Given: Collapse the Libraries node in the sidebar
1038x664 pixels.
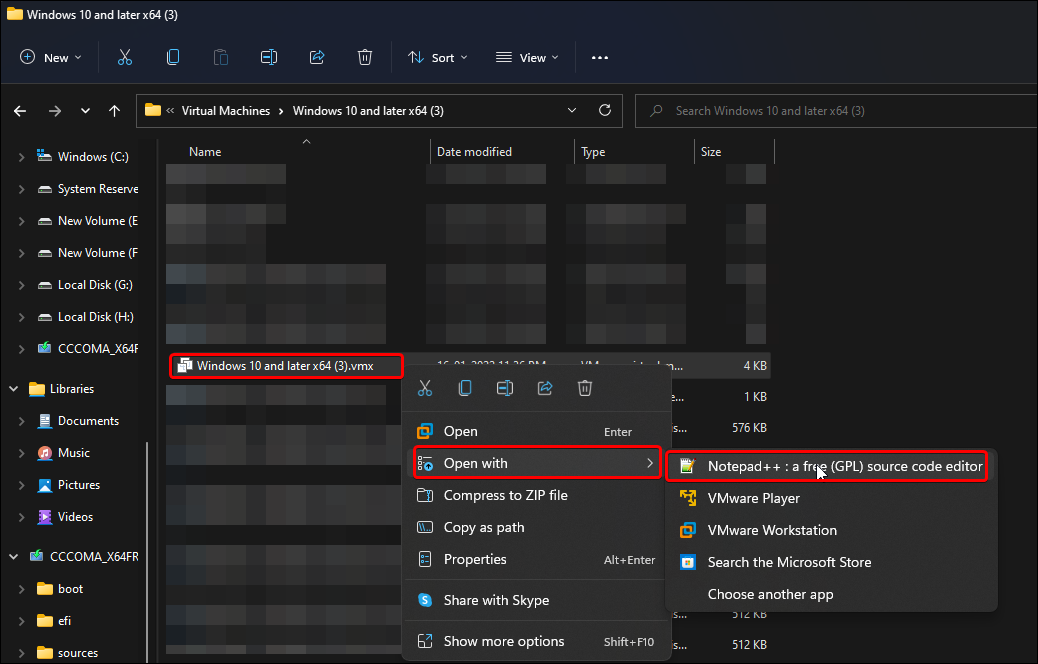Looking at the screenshot, I should pos(14,388).
